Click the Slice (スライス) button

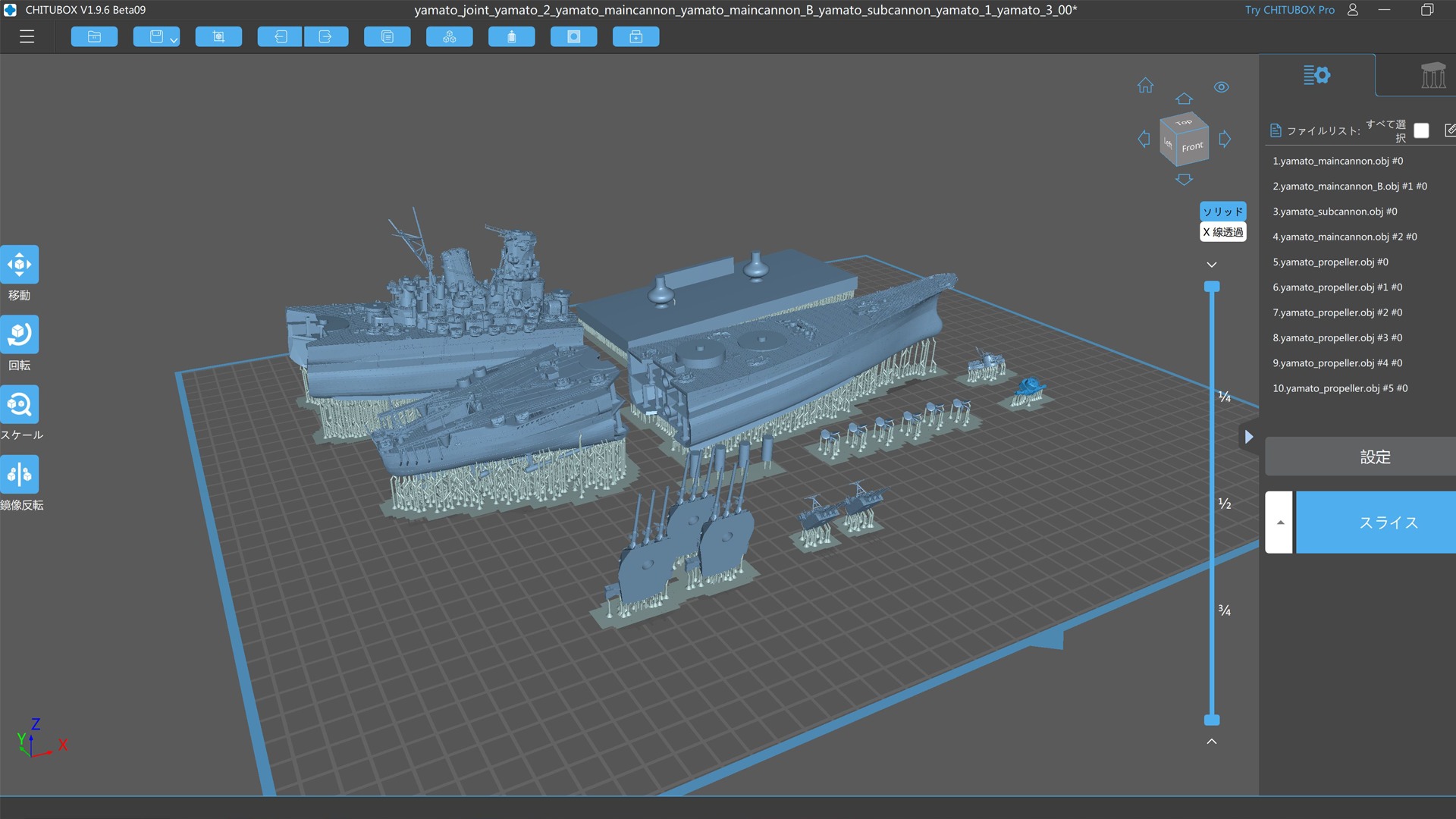click(1387, 522)
